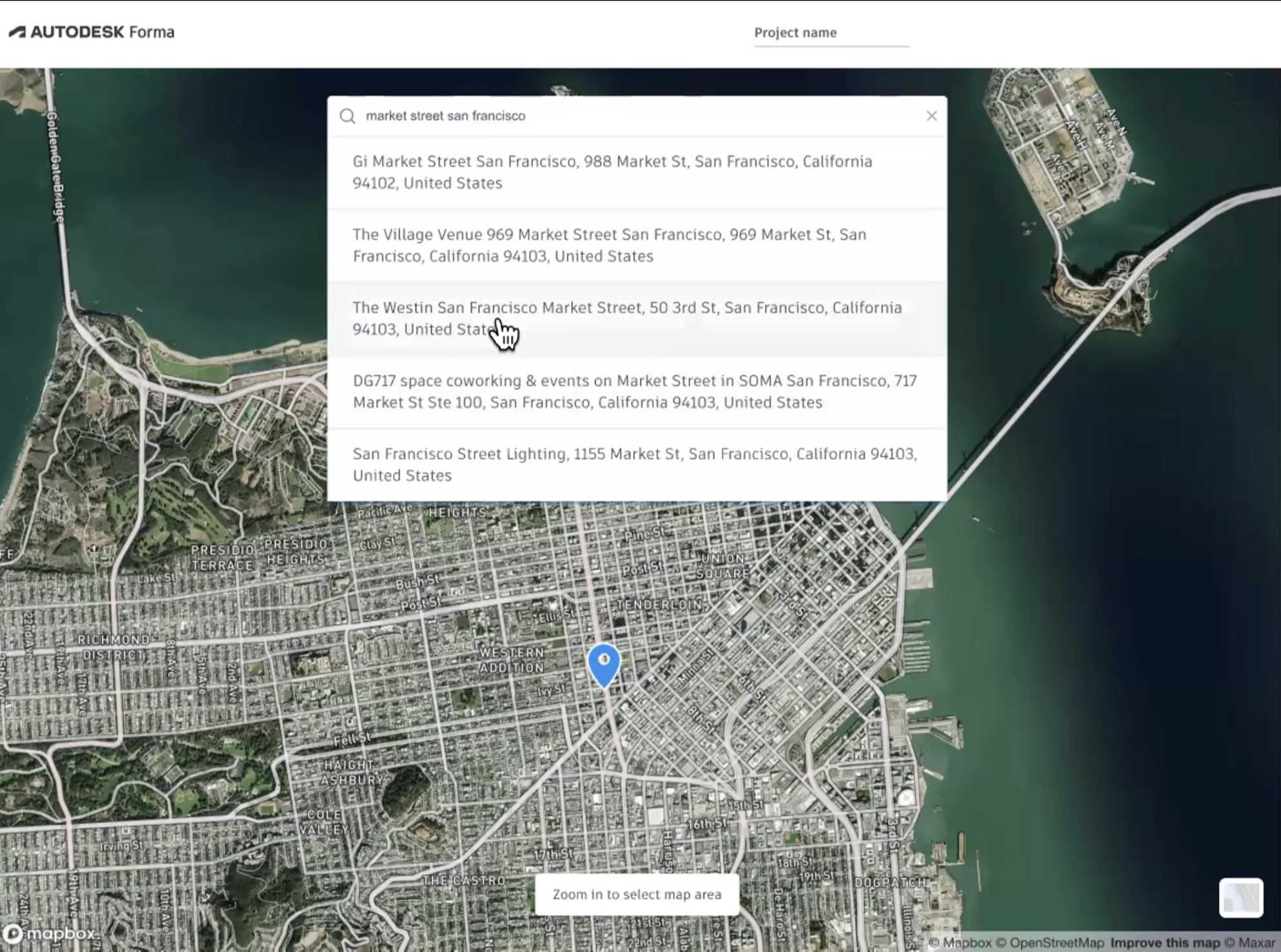The image size is (1281, 952).
Task: Click the 'Fell St' street label
Action: [x=352, y=739]
